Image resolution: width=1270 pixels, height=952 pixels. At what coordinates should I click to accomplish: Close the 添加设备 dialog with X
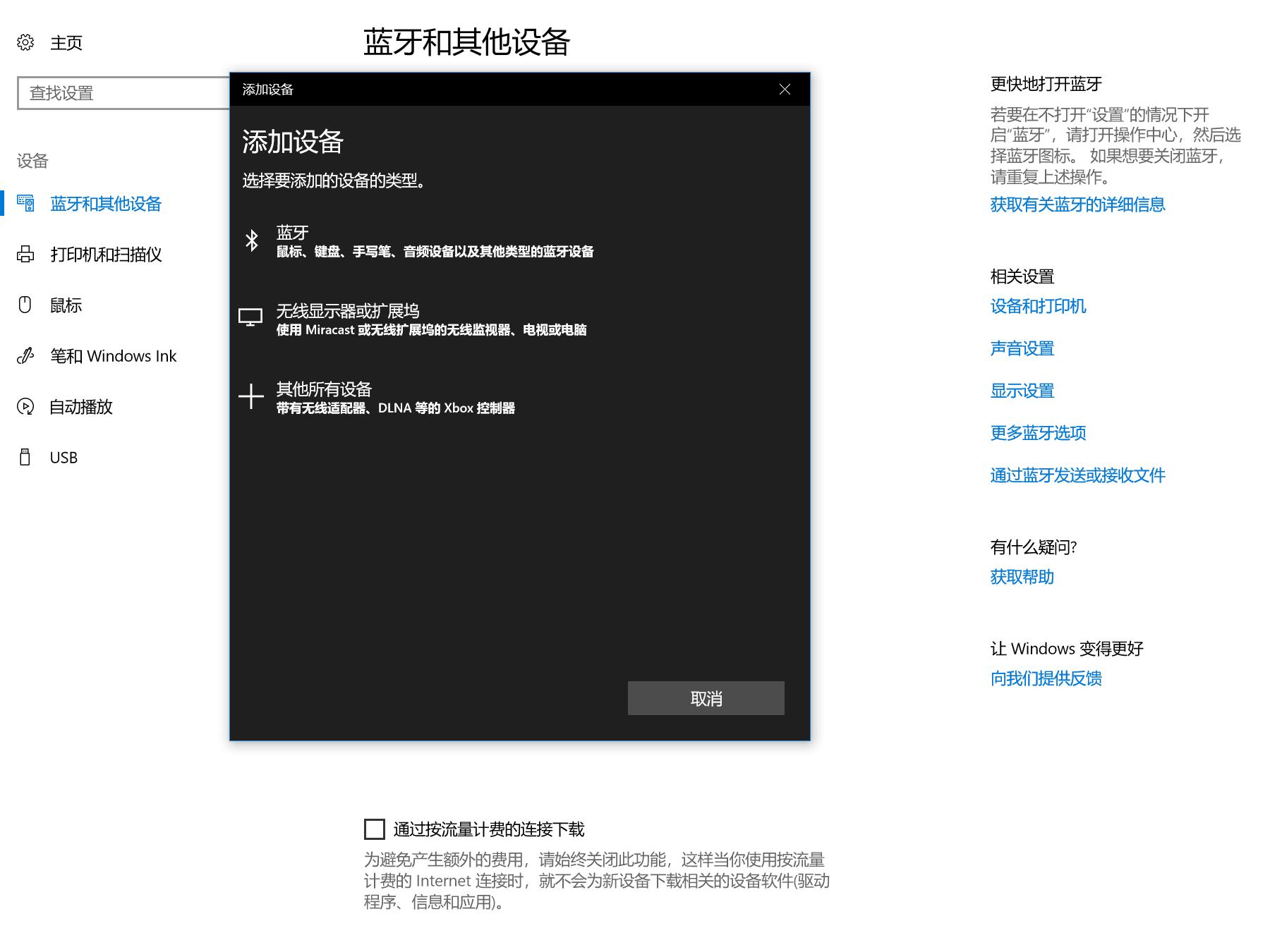[785, 90]
